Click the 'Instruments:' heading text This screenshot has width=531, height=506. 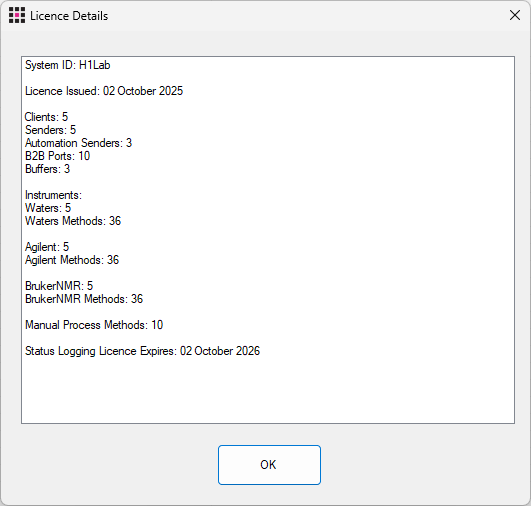click(x=53, y=195)
